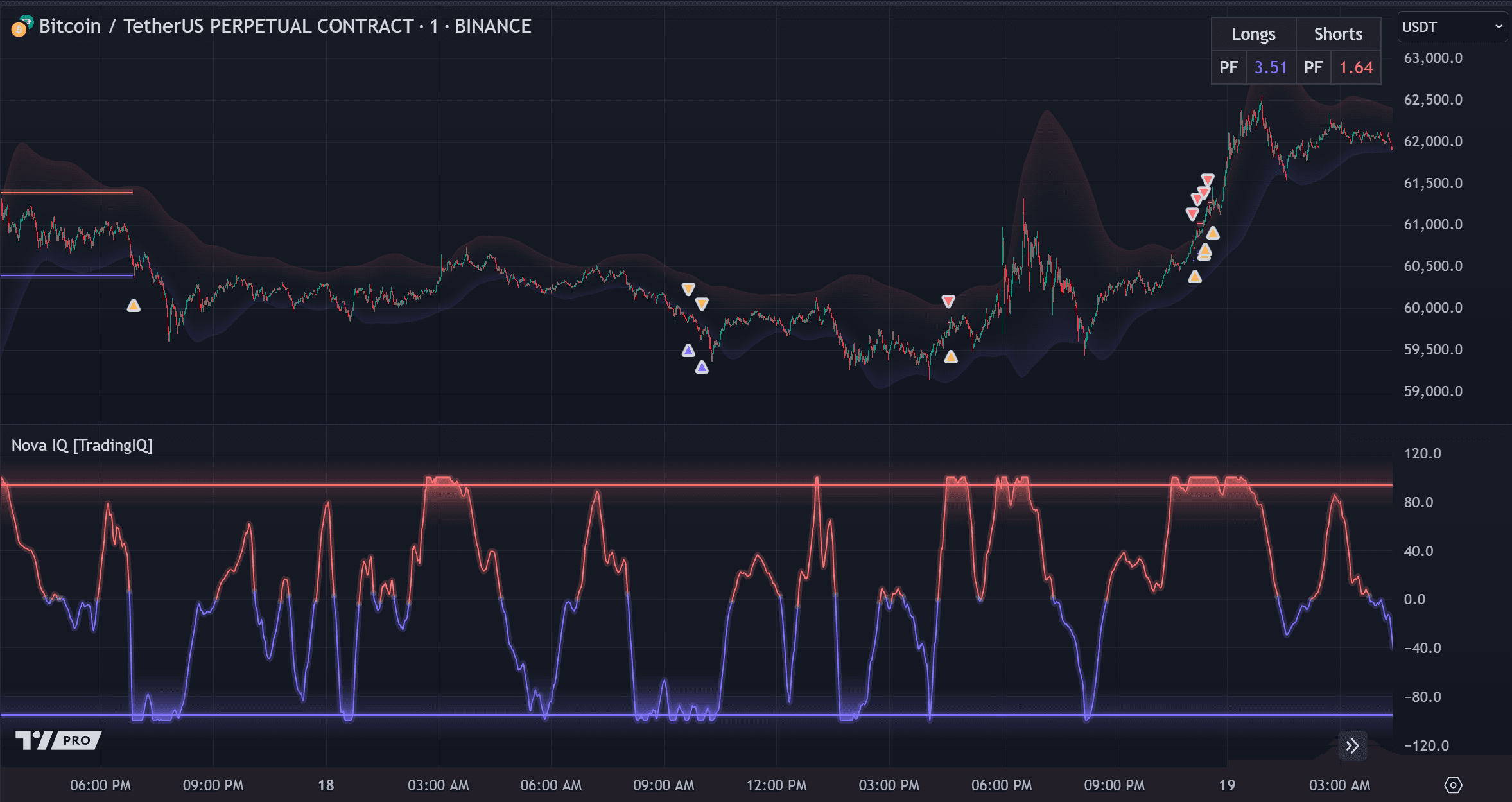Viewport: 1512px width, 802px height.
Task: Click the 06:00 PM label at time axis start
Action: 100,785
